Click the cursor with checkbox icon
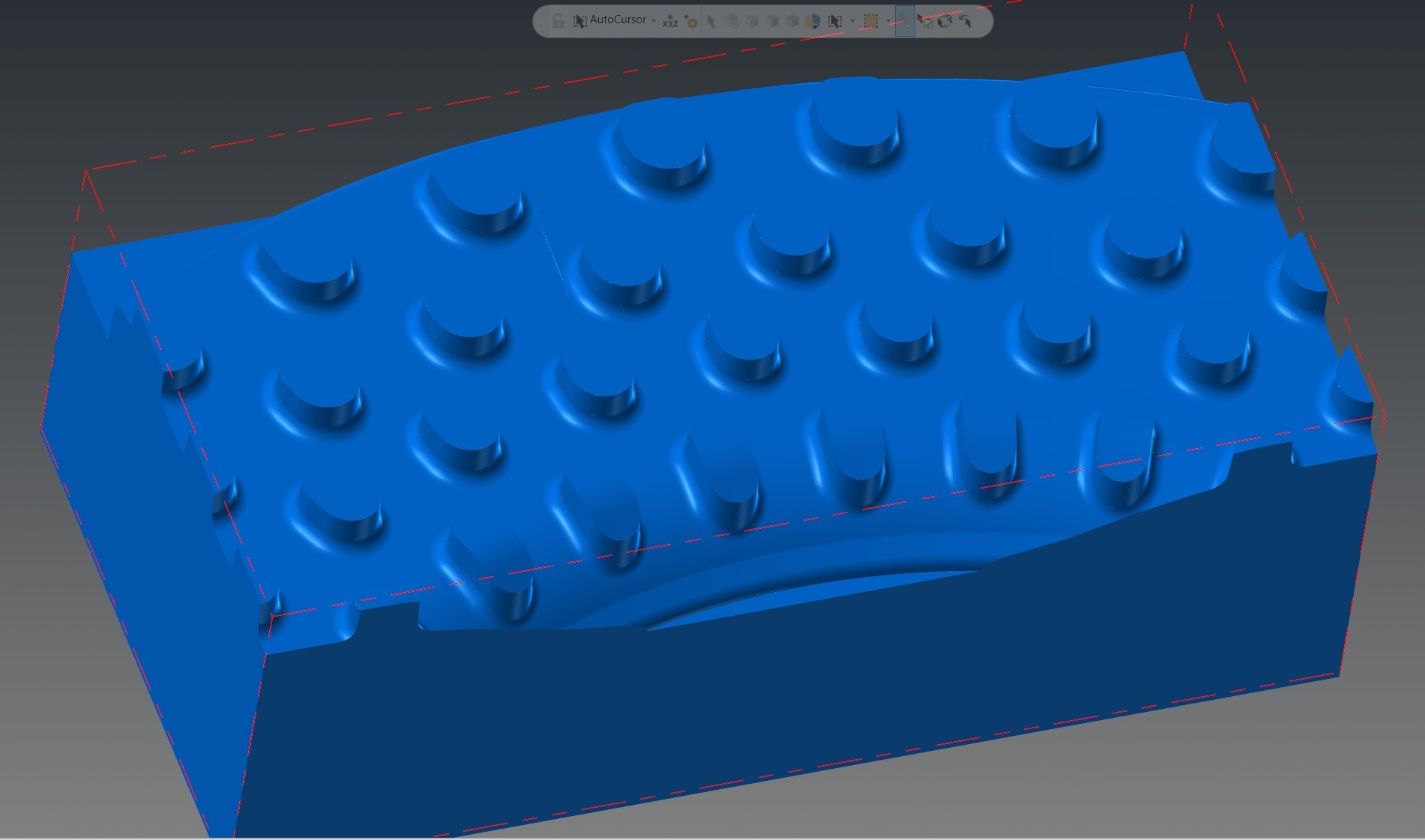This screenshot has height=840, width=1425. tap(924, 22)
